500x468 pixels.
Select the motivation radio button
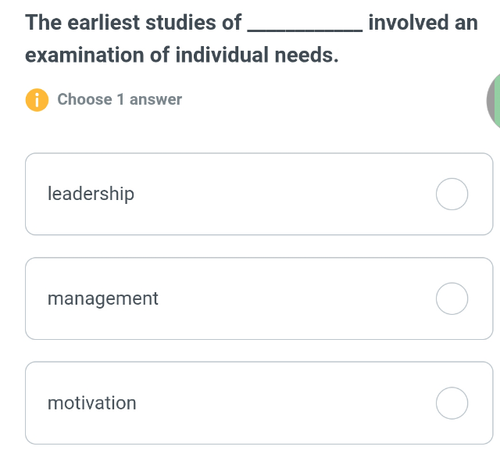(x=452, y=403)
